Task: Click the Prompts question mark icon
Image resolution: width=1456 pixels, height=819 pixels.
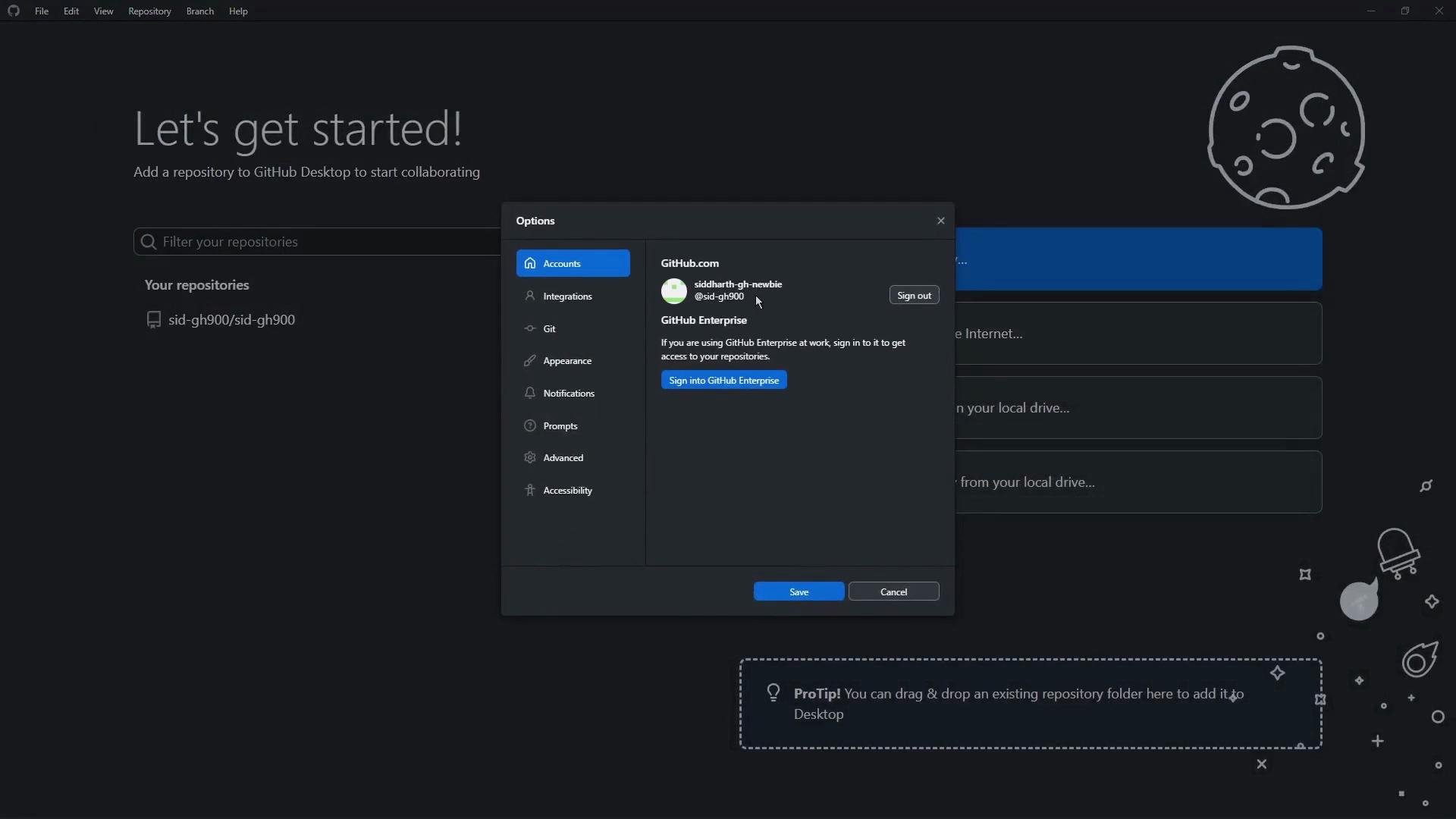Action: pos(530,425)
